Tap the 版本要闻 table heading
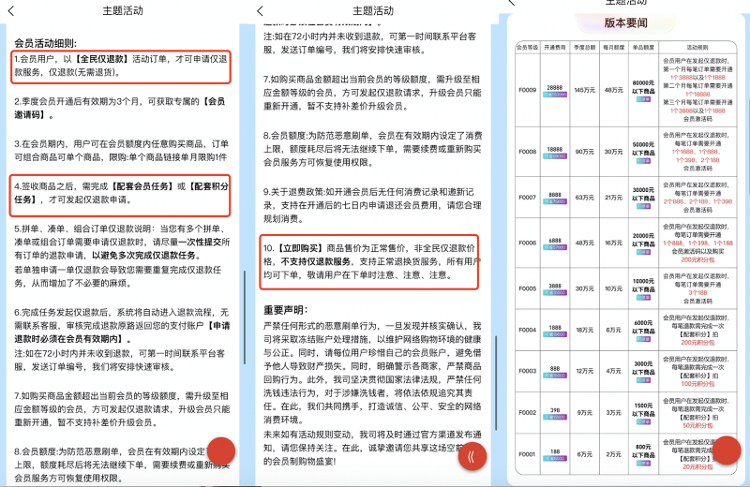This screenshot has width=750, height=487. pos(626,24)
